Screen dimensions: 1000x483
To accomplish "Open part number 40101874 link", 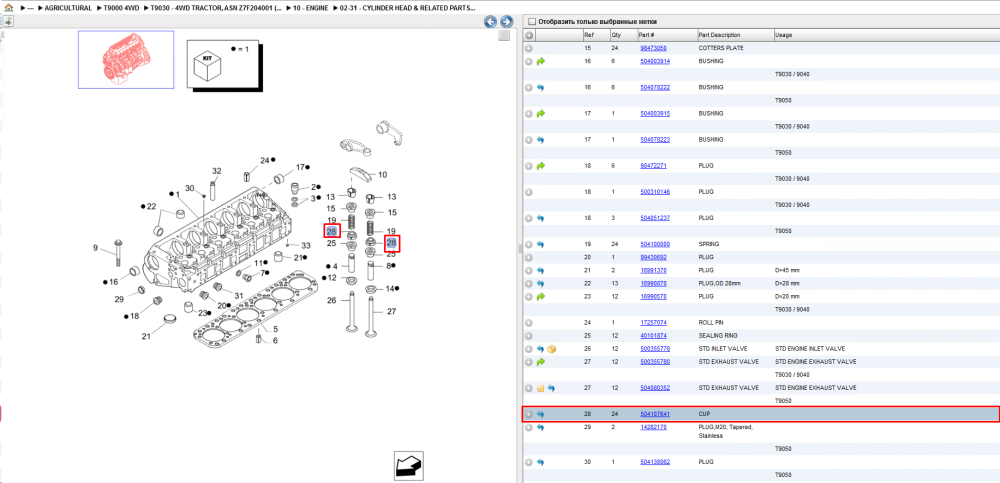I will pyautogui.click(x=653, y=336).
